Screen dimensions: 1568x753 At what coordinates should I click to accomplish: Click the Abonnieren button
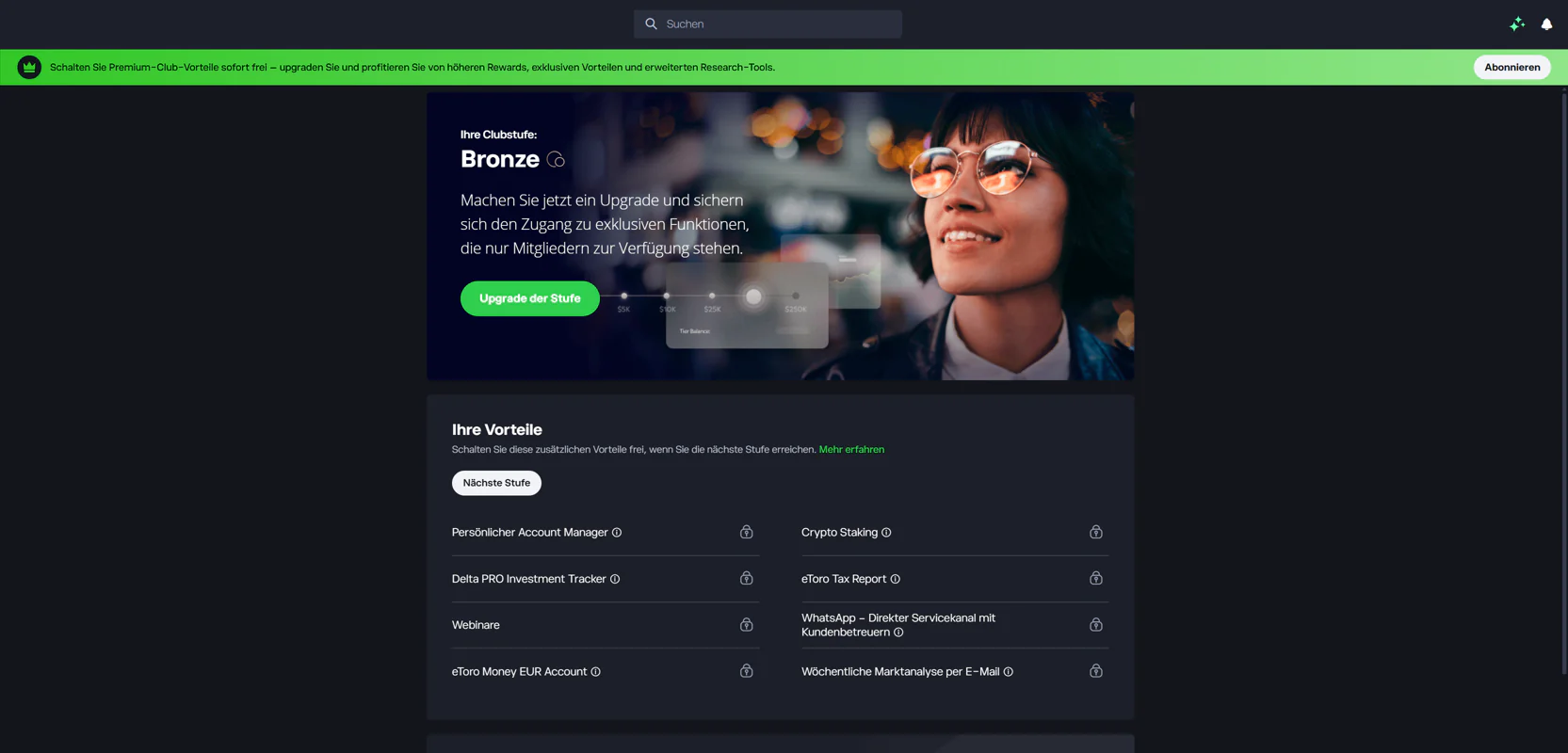point(1511,67)
